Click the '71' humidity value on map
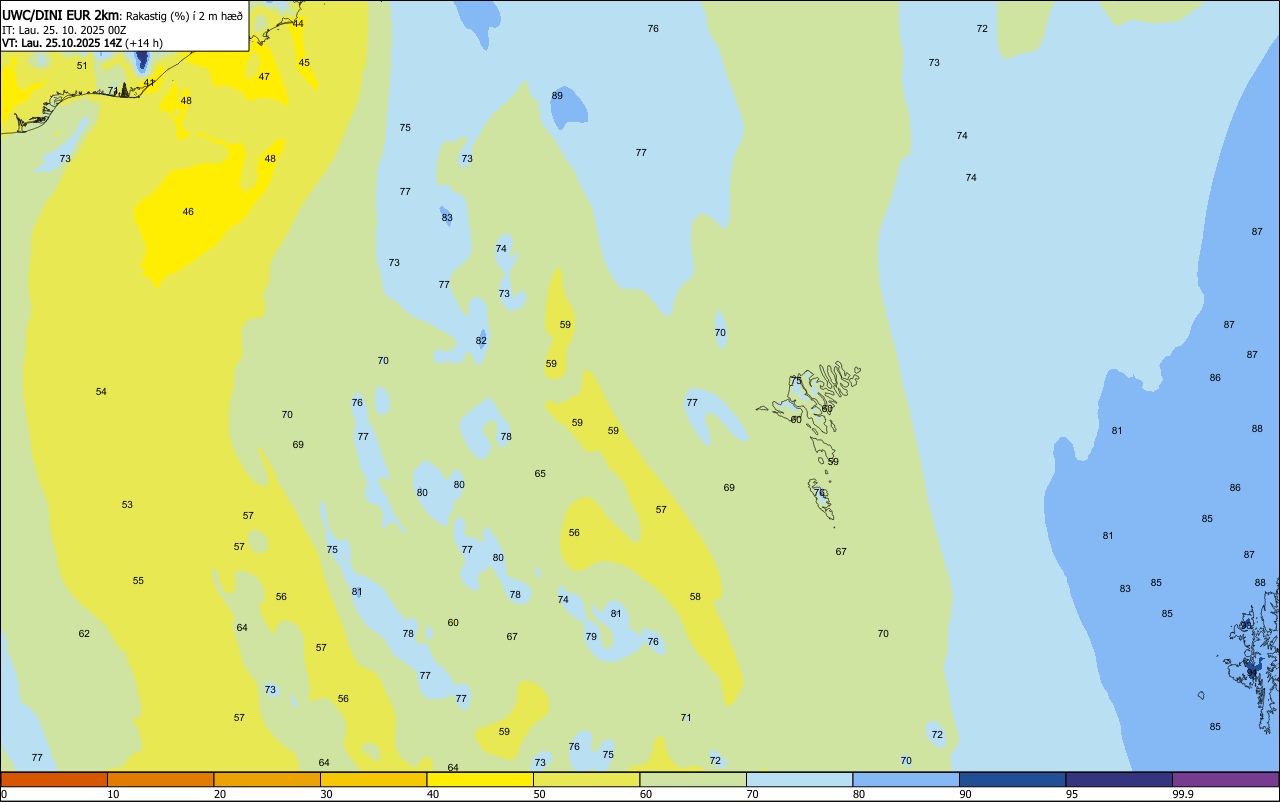The height and width of the screenshot is (802, 1280). pyautogui.click(x=686, y=718)
